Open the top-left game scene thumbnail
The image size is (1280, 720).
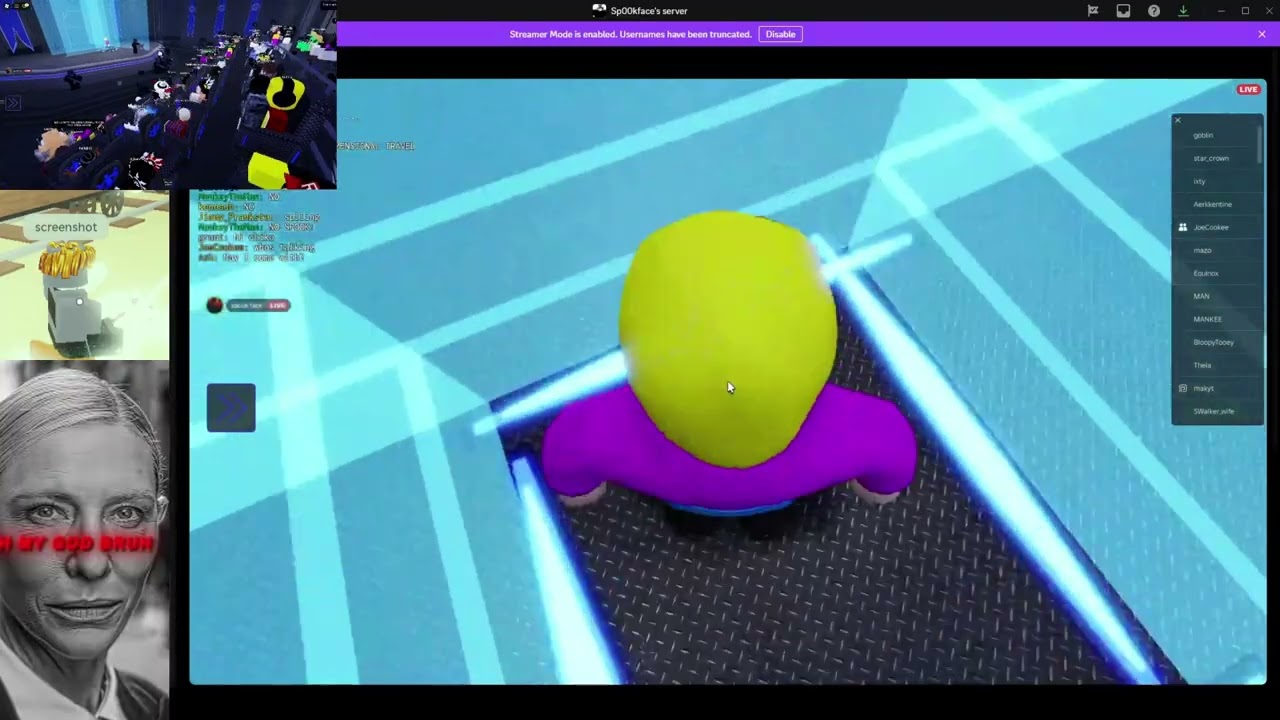pos(168,95)
